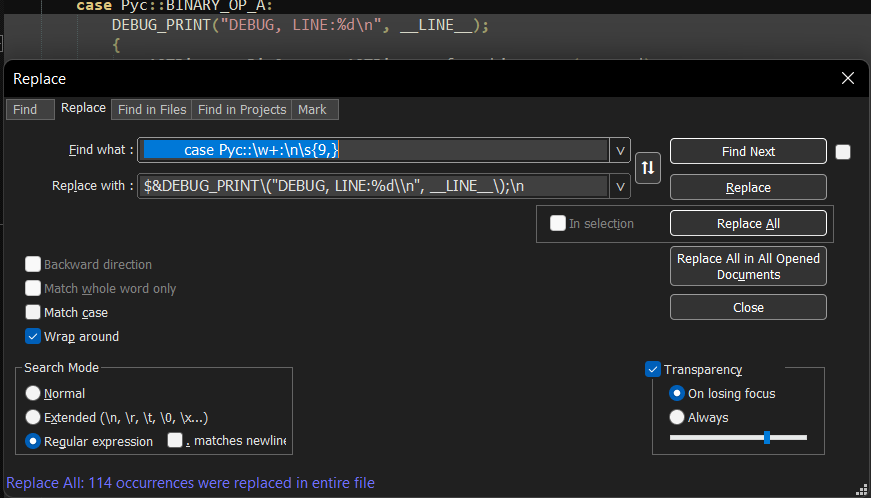This screenshot has width=871, height=498.
Task: Open the Find in Projects tab
Action: (x=242, y=110)
